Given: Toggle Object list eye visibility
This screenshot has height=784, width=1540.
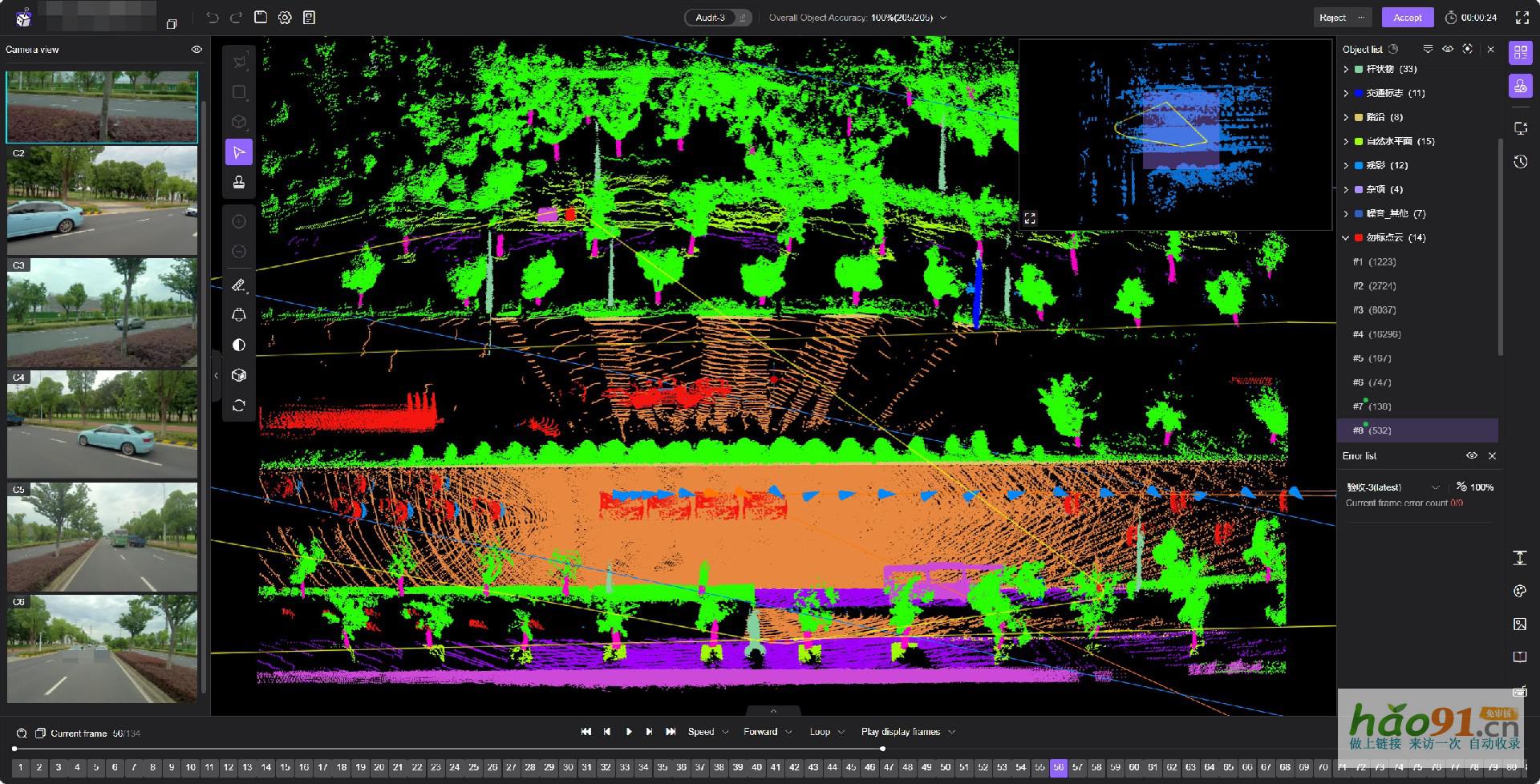Looking at the screenshot, I should pos(1448,50).
